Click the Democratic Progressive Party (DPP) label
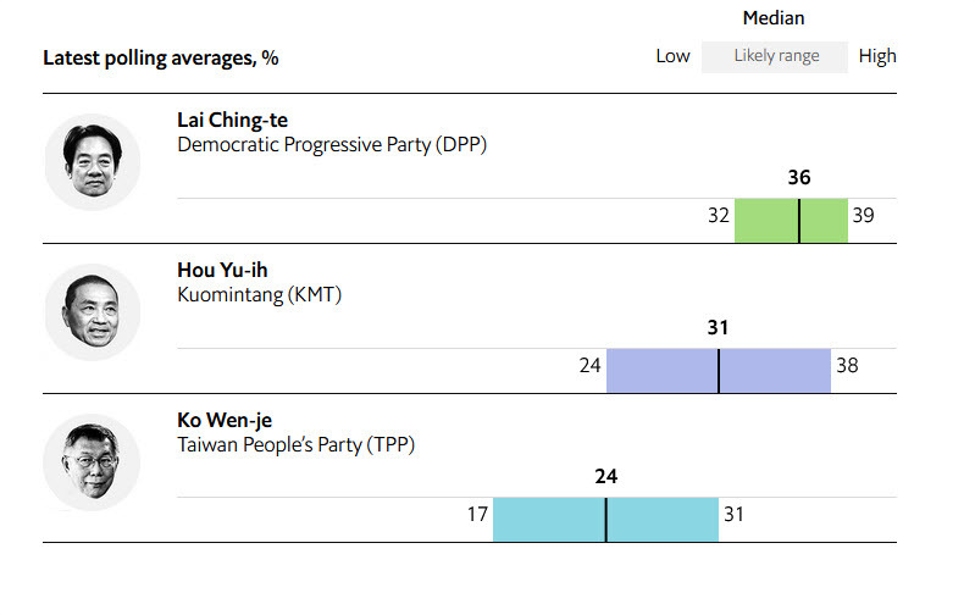Image resolution: width=975 pixels, height=615 pixels. click(331, 145)
